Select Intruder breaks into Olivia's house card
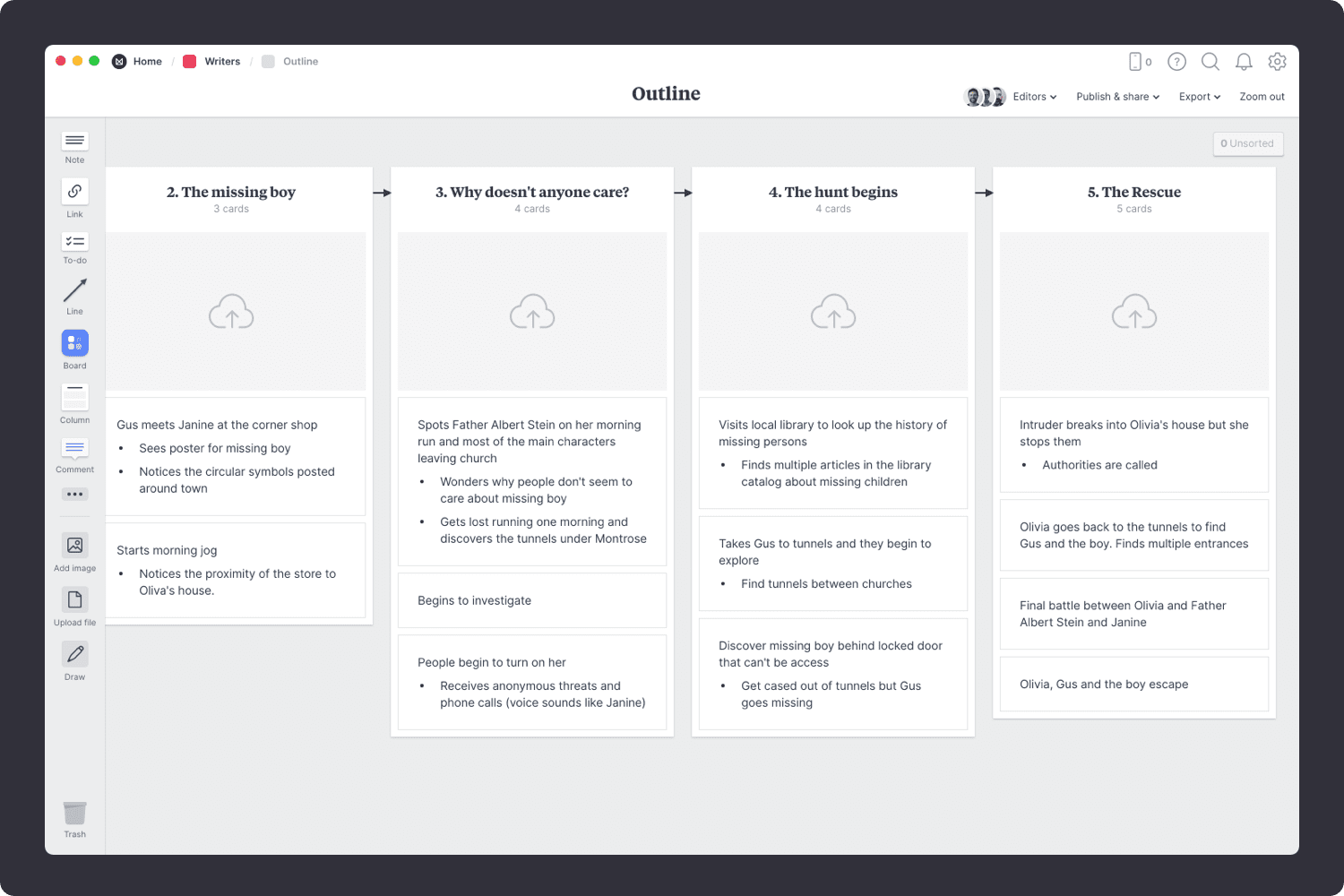Screen dimensions: 1344x896 [1134, 444]
